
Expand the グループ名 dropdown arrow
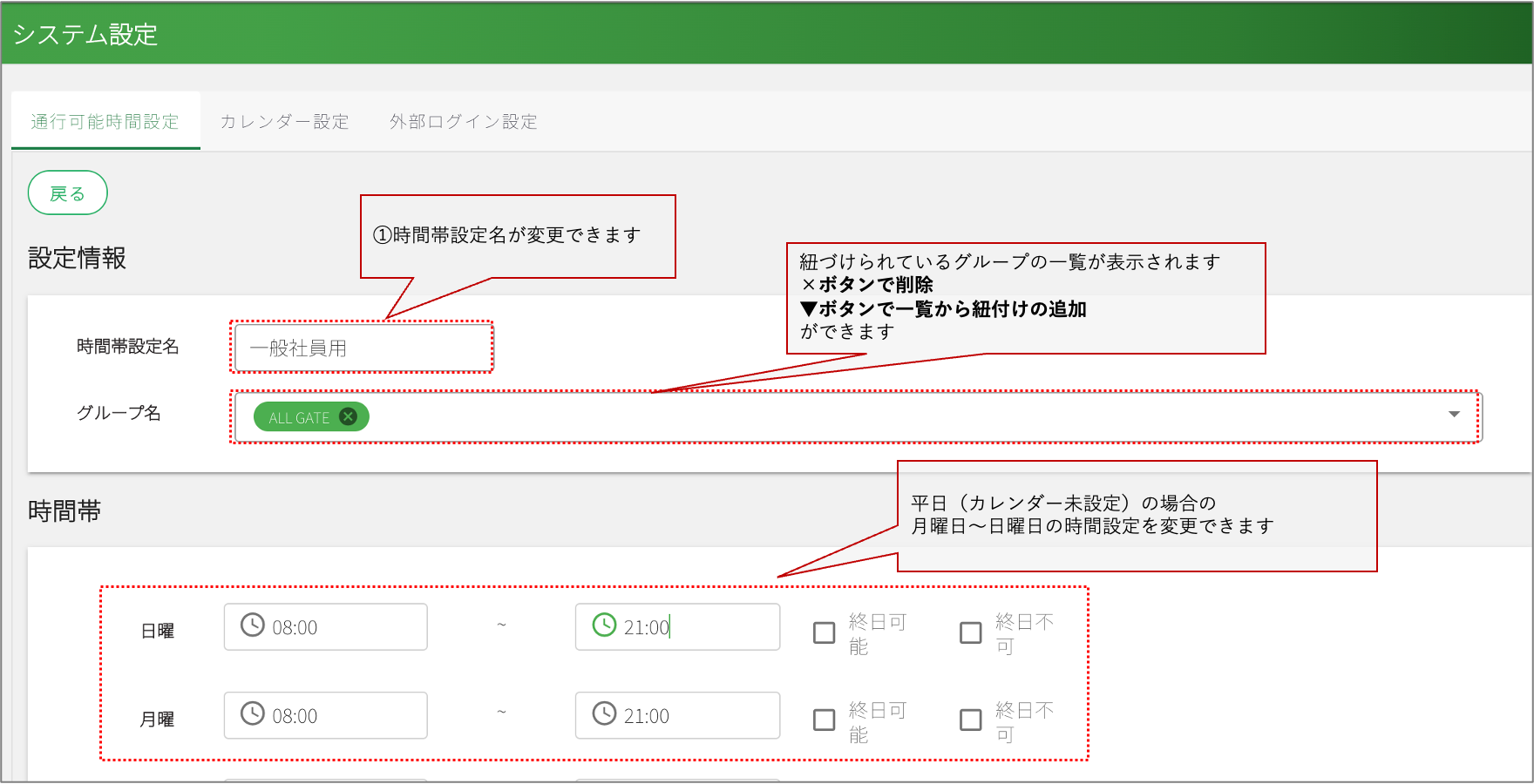point(1454,415)
